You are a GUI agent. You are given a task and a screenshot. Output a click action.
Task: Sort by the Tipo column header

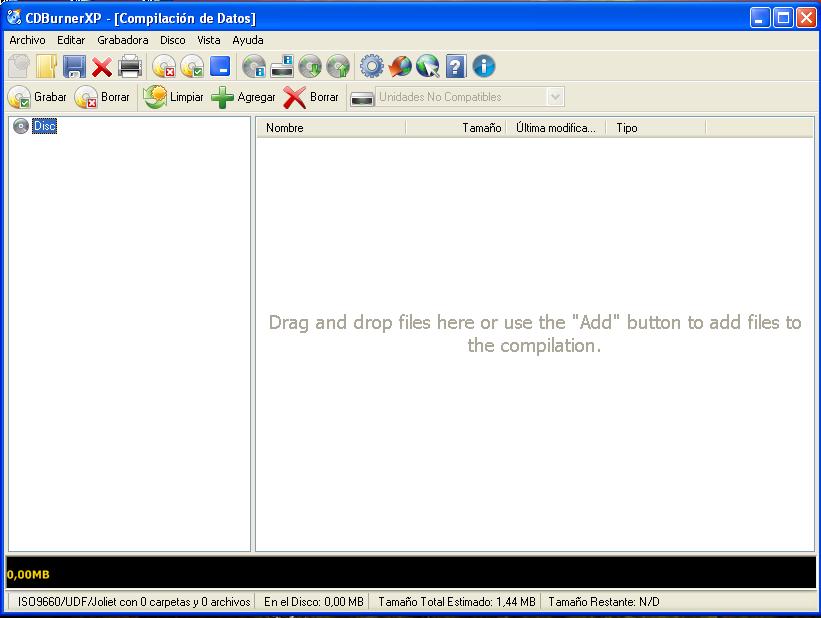[656, 128]
